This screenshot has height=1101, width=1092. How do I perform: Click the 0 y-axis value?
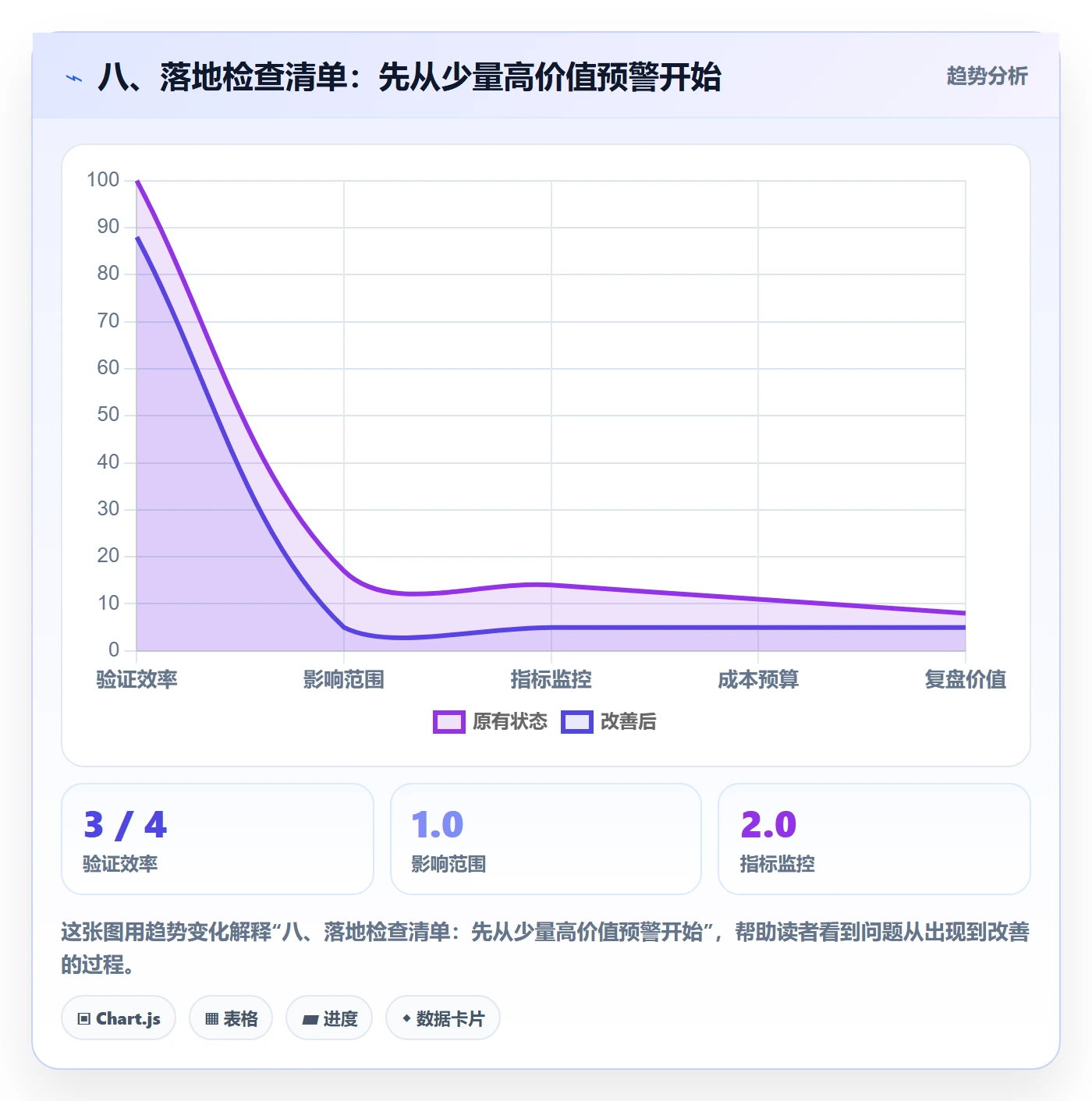click(x=114, y=650)
